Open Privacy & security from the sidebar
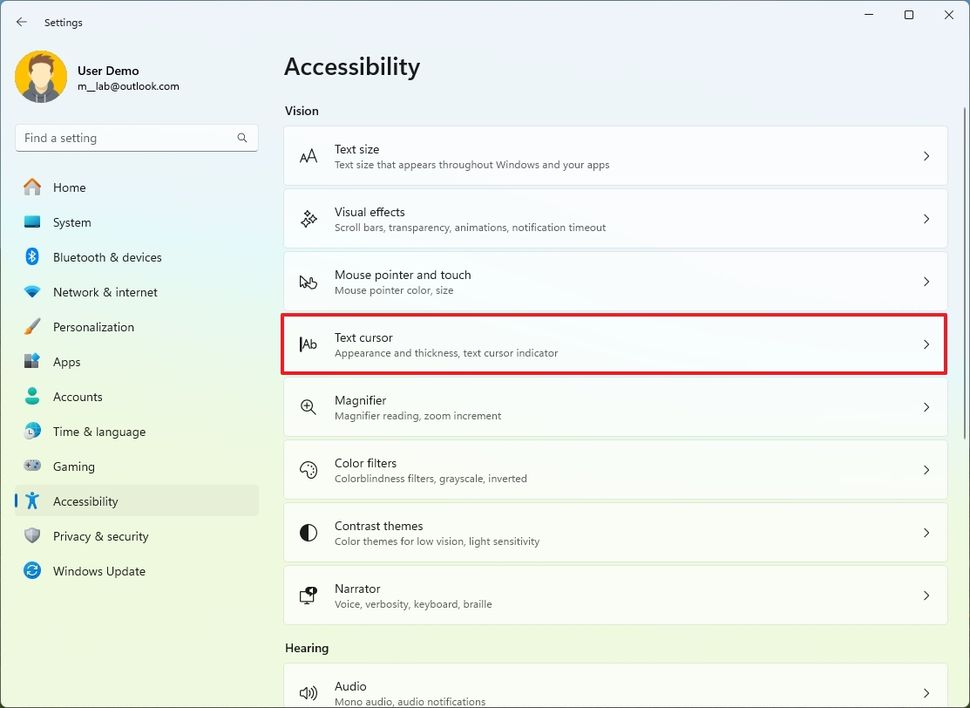The image size is (970, 708). click(99, 536)
